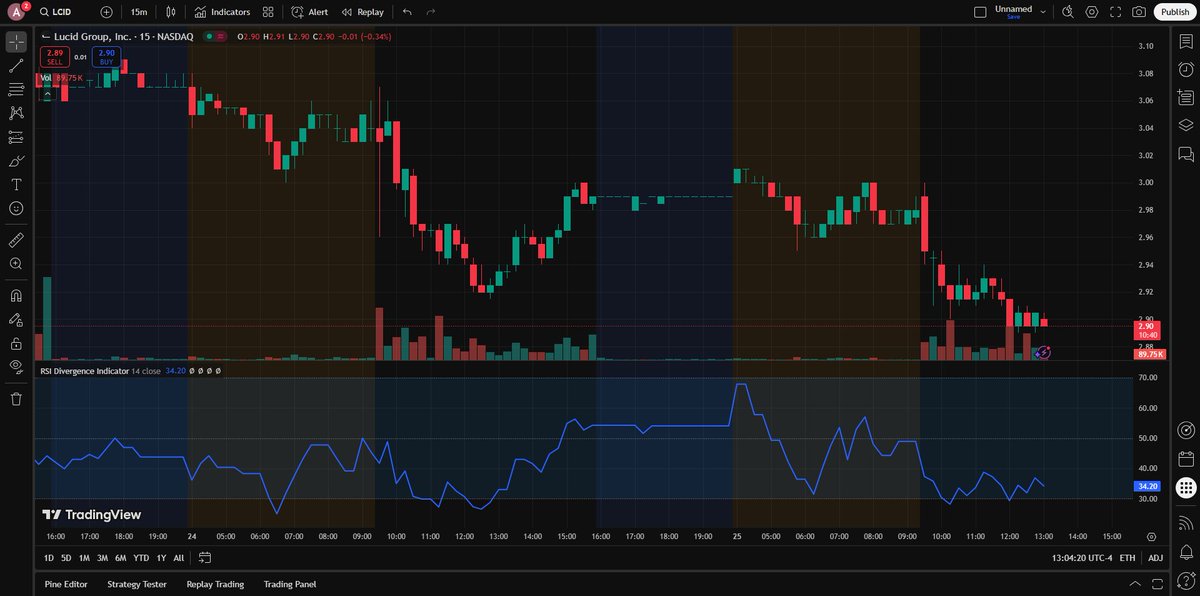Click the 2.90 BUY button

tap(107, 57)
